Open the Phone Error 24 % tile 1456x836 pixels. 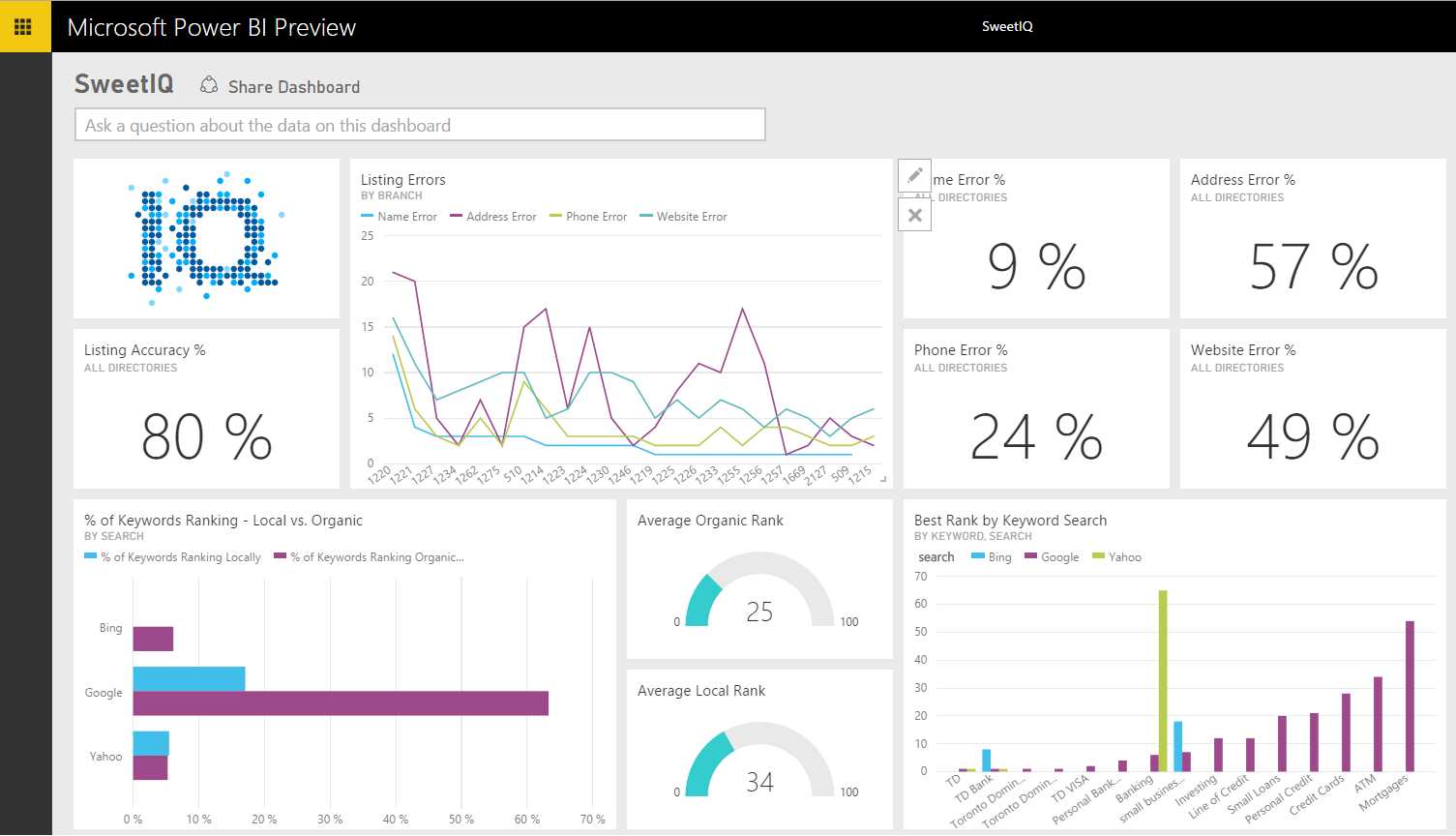pyautogui.click(x=1036, y=408)
